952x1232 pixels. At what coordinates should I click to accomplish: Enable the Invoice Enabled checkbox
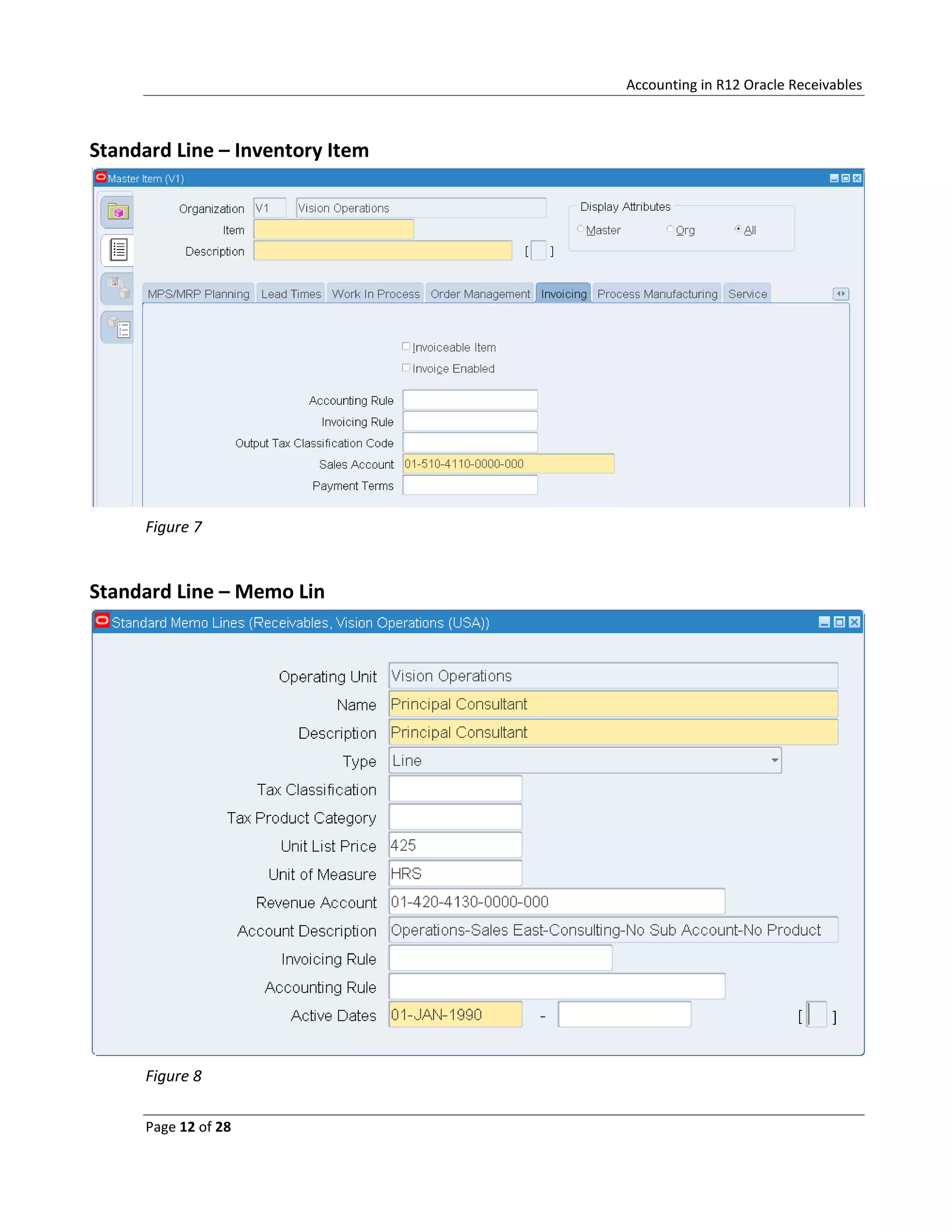[x=406, y=368]
